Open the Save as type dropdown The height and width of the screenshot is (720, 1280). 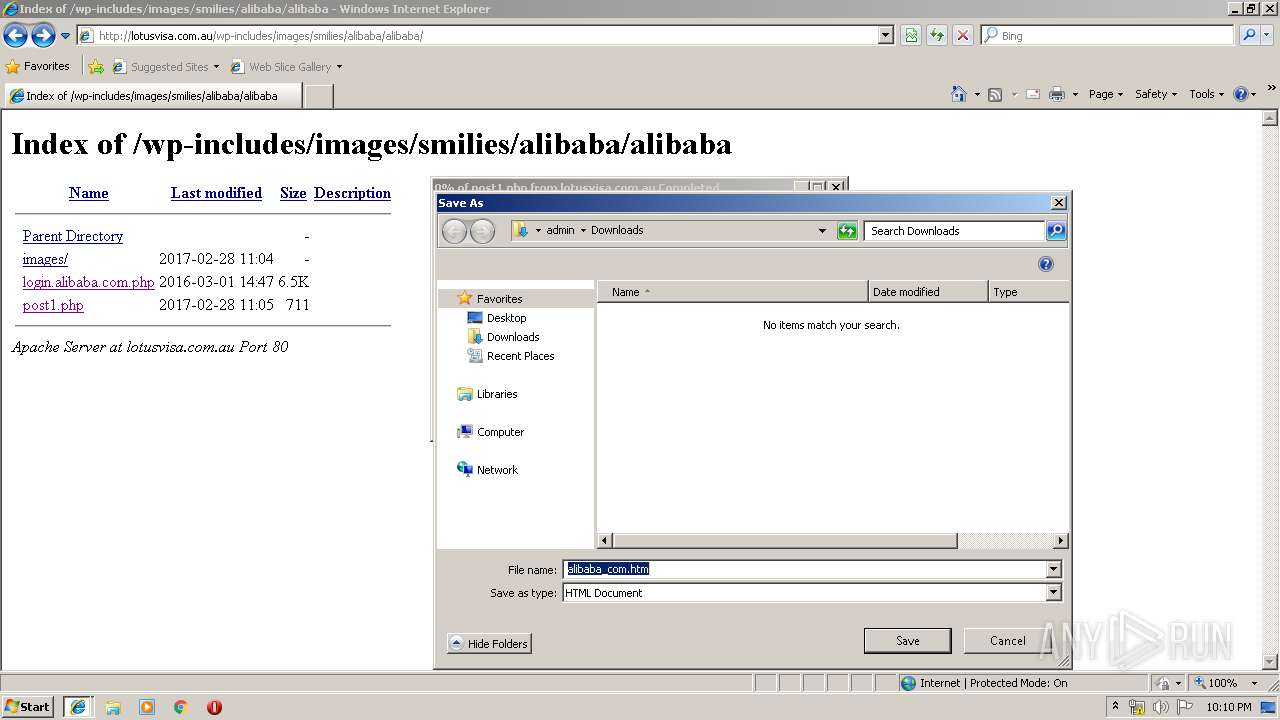click(x=1053, y=592)
